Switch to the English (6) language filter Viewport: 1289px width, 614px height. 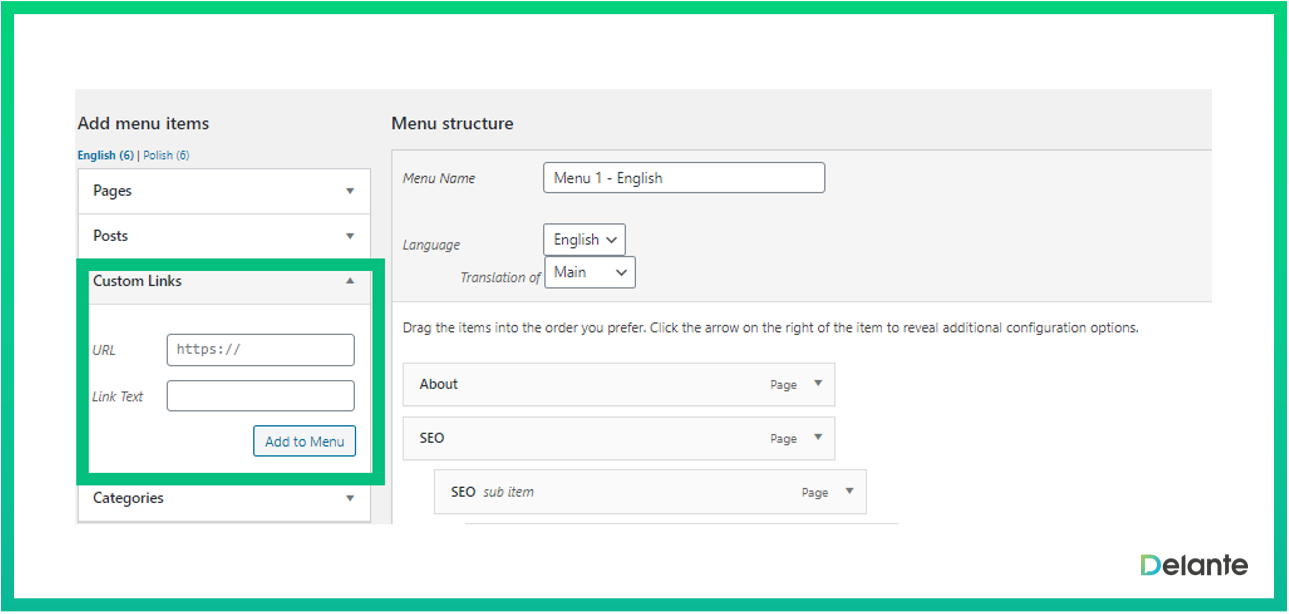tap(105, 156)
